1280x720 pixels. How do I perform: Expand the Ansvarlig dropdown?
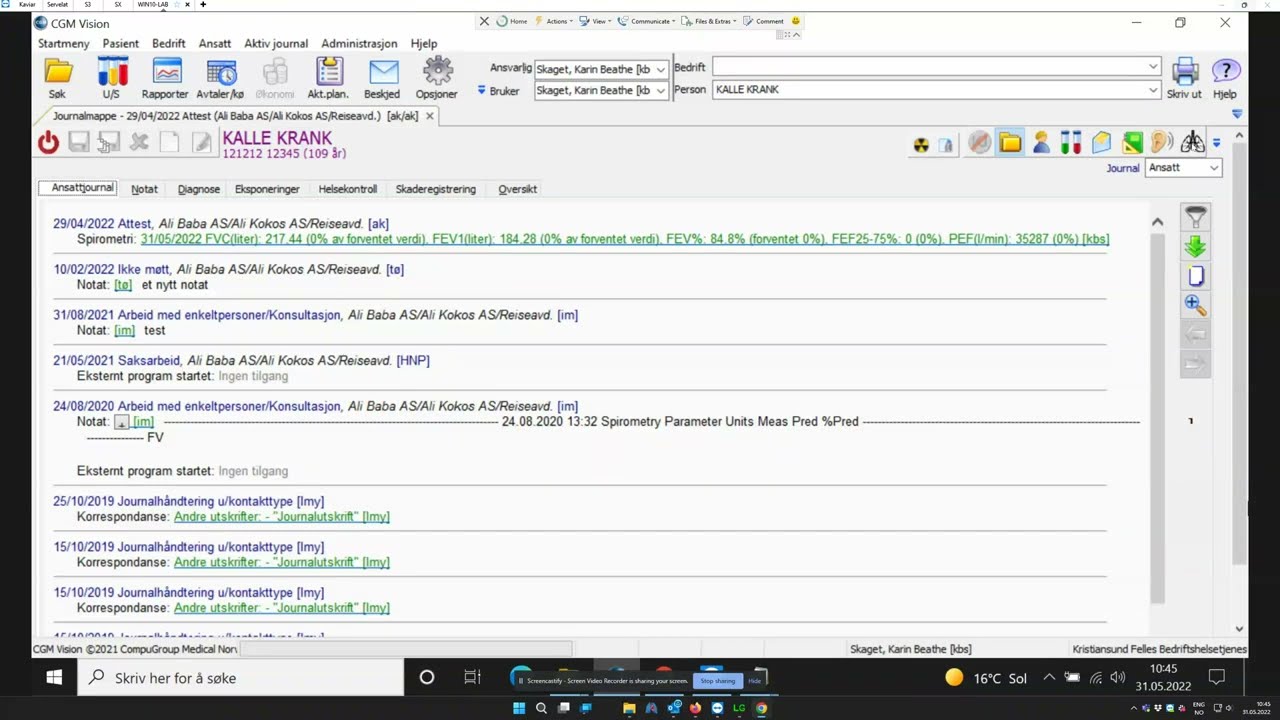pos(660,70)
